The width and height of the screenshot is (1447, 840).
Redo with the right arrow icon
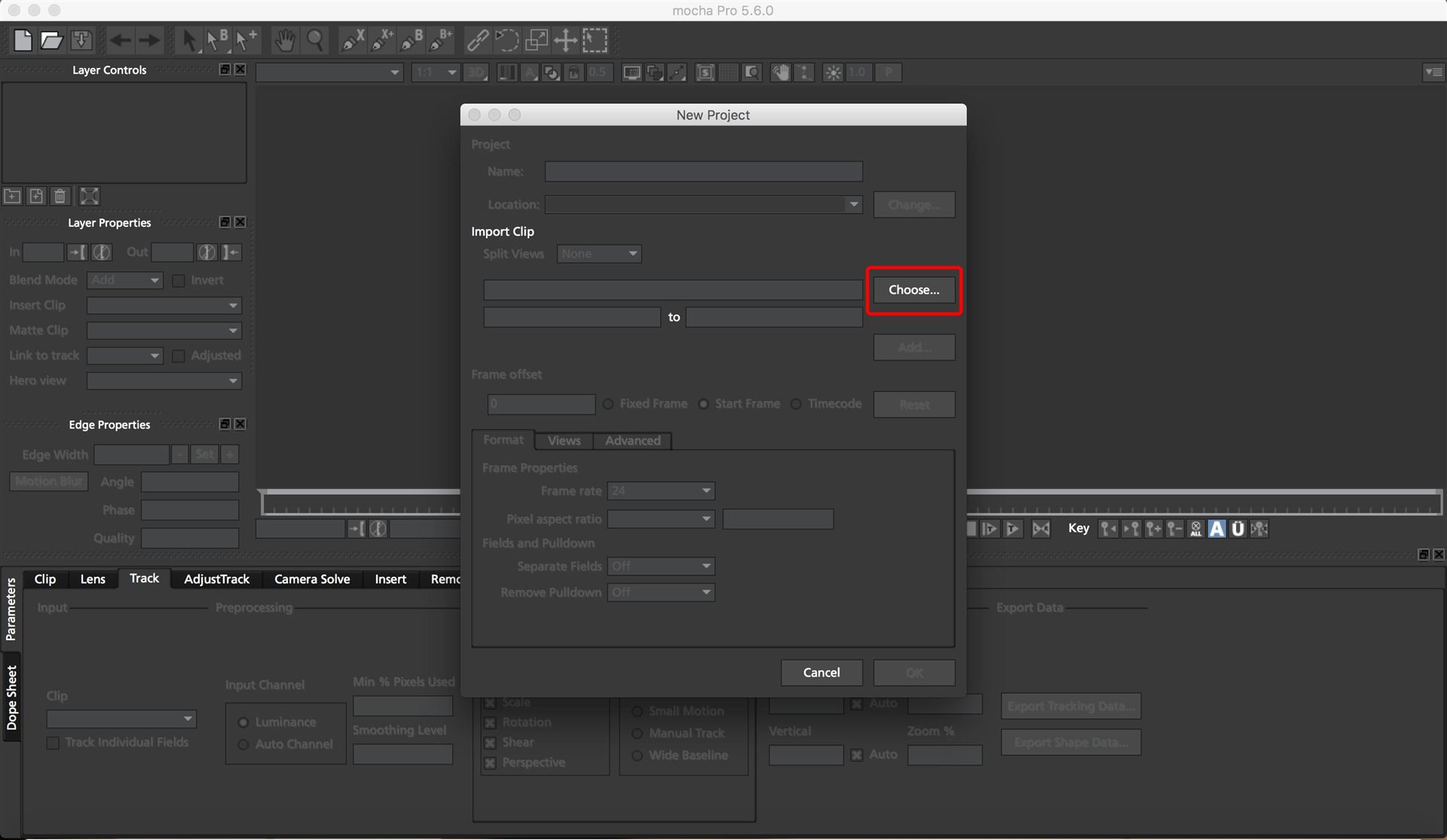point(149,40)
